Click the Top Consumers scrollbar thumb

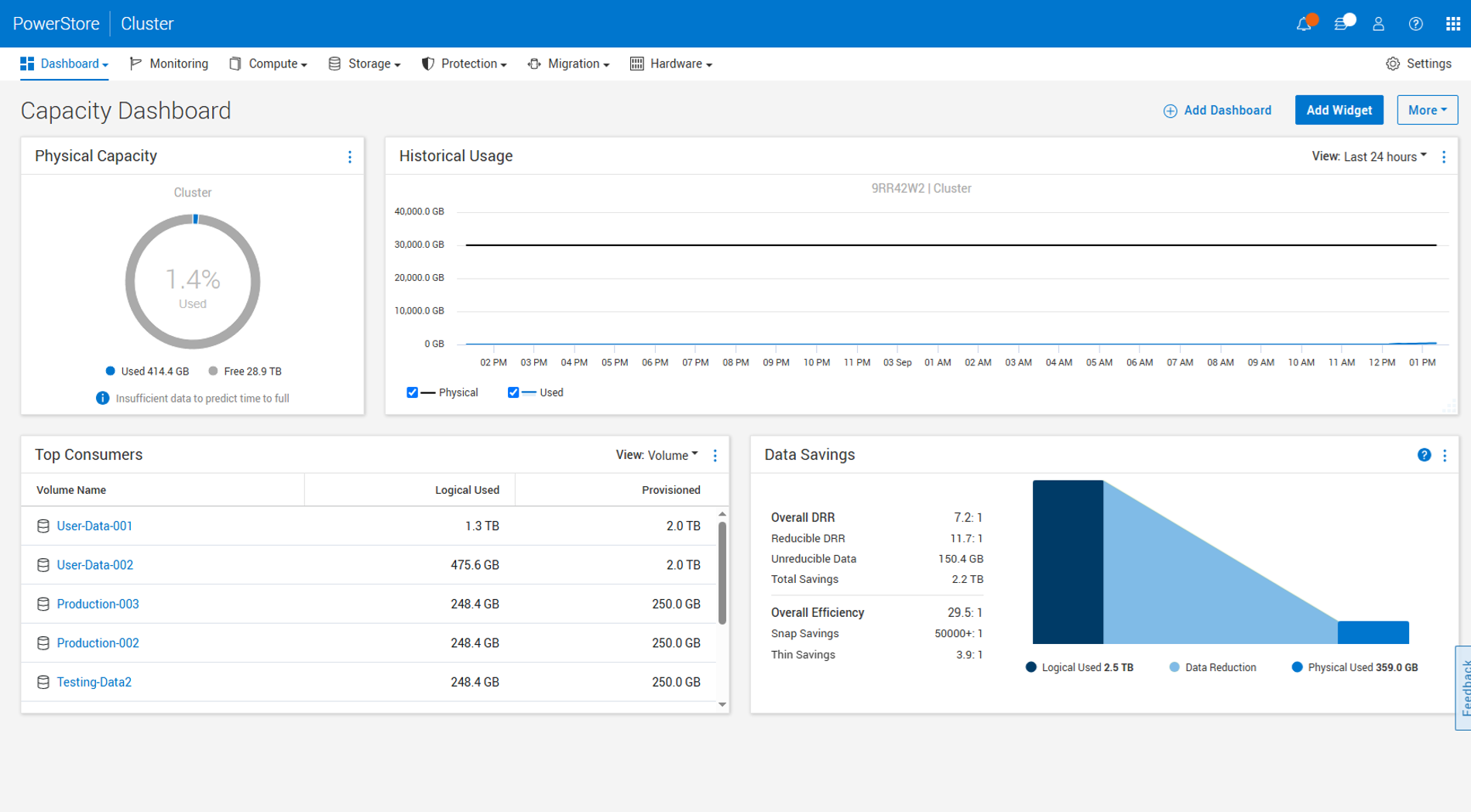[x=722, y=572]
